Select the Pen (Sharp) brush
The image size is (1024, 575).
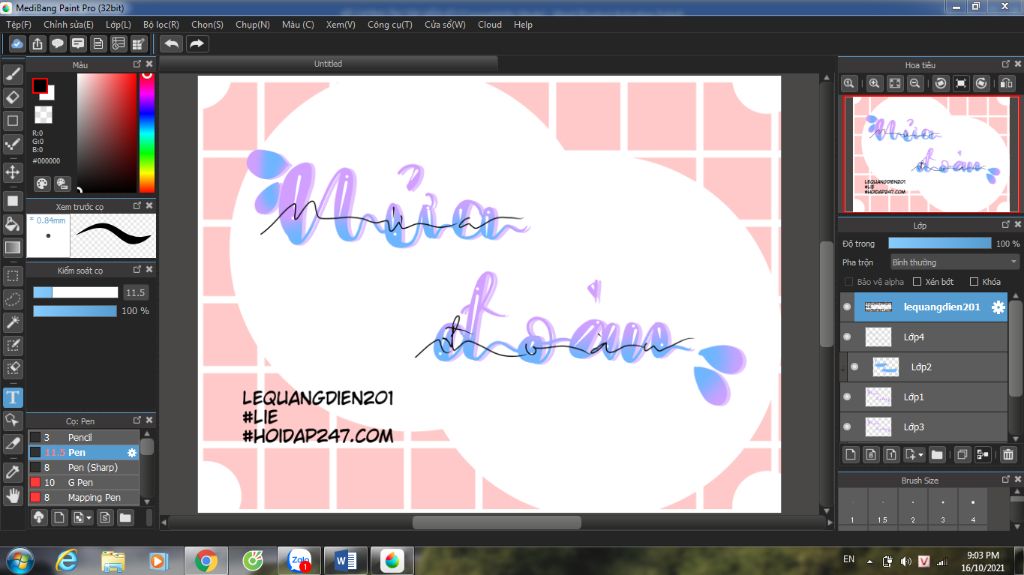[84, 467]
